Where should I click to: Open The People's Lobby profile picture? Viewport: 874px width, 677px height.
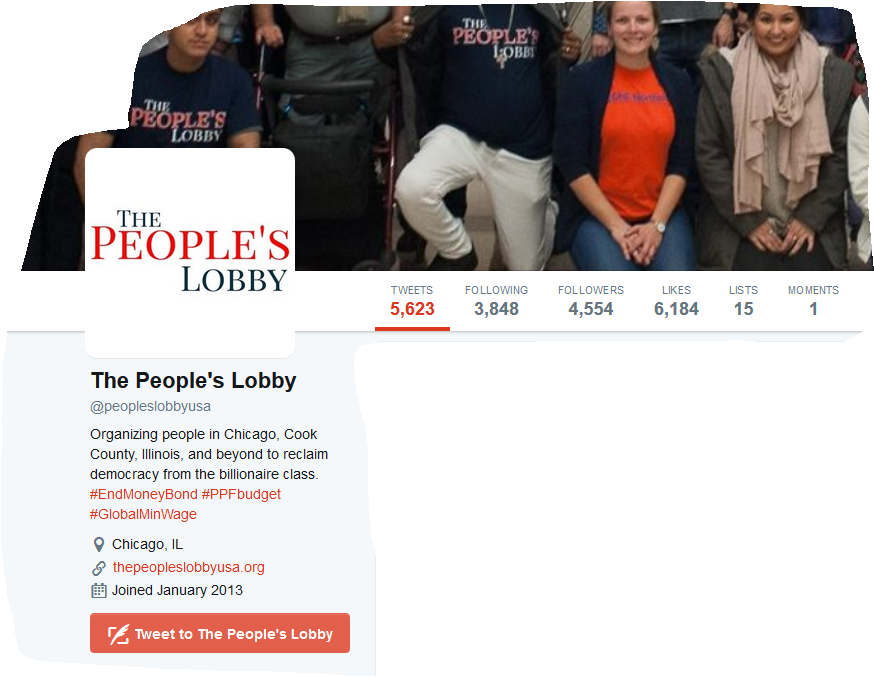190,252
